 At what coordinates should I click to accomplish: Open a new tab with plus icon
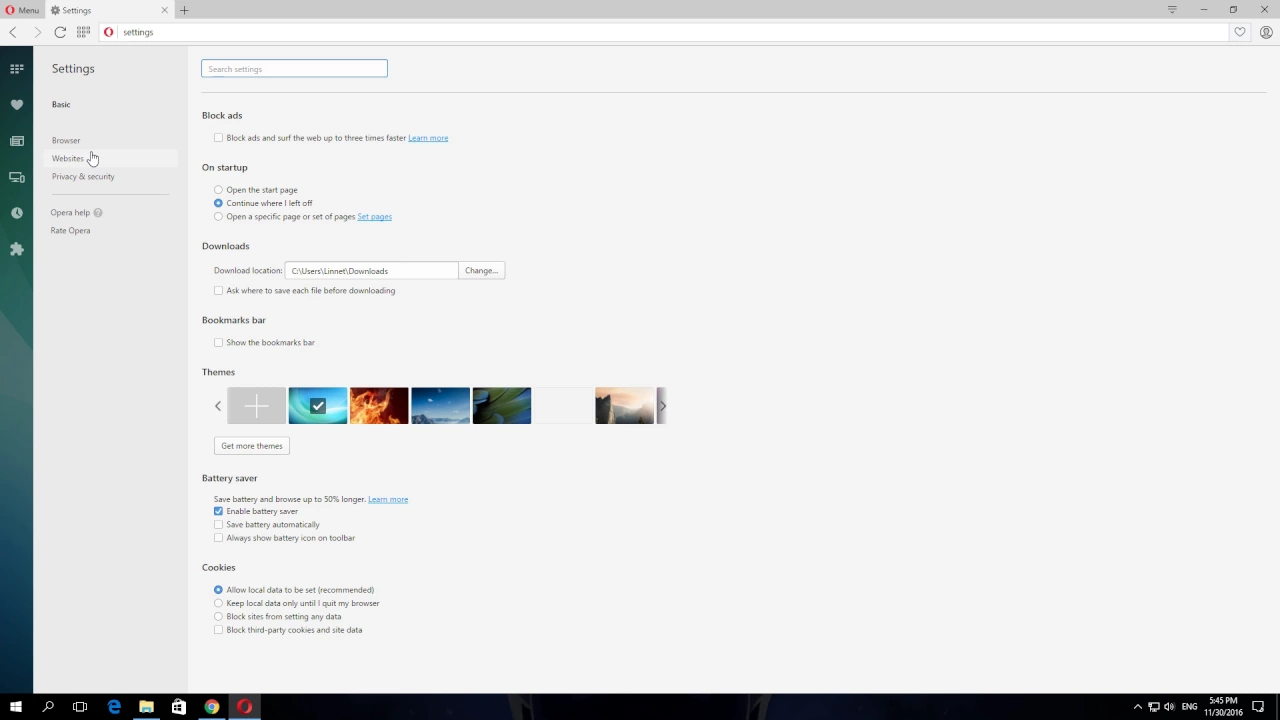click(185, 10)
